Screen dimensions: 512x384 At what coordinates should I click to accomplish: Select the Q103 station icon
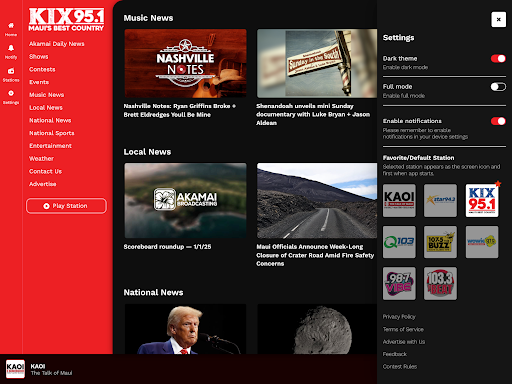399,242
